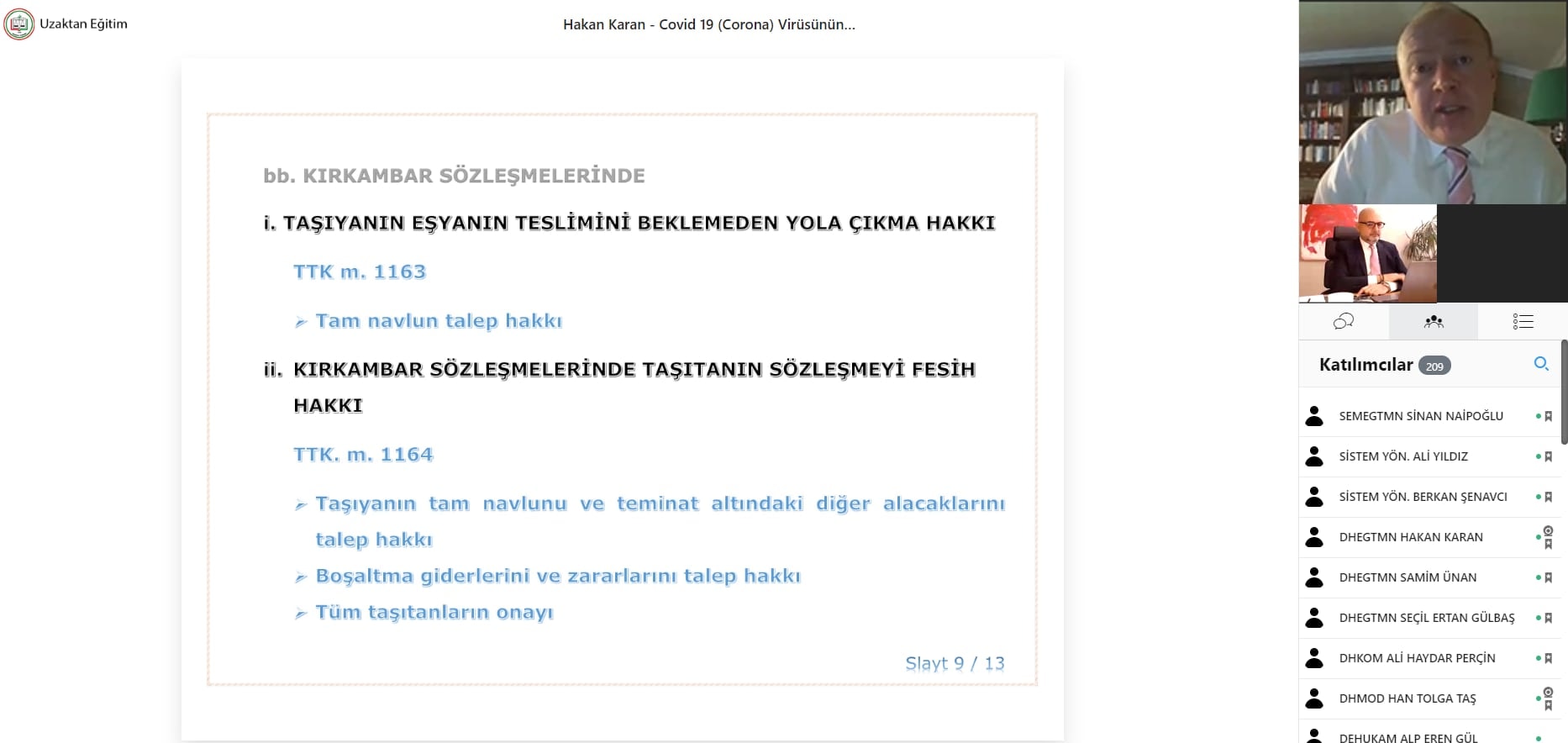Image resolution: width=1568 pixels, height=743 pixels.
Task: Click role badge icon for SEÇİL ERTAN GÜLBAŞ
Action: point(1548,618)
